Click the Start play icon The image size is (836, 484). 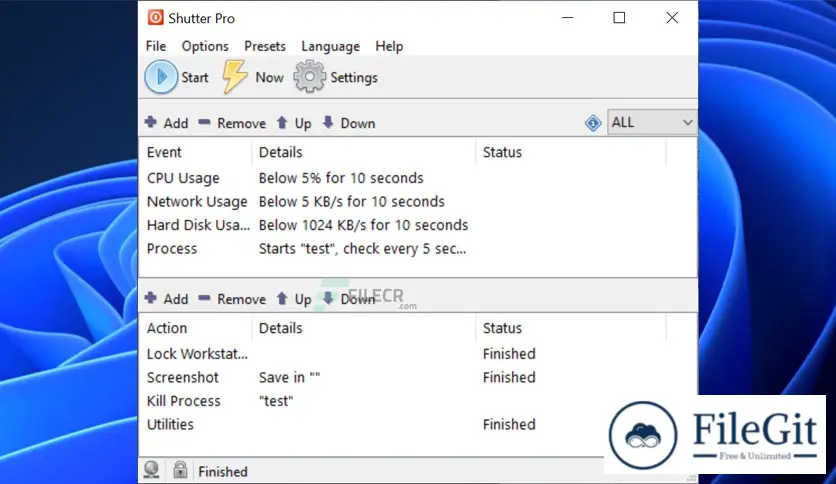[x=161, y=77]
